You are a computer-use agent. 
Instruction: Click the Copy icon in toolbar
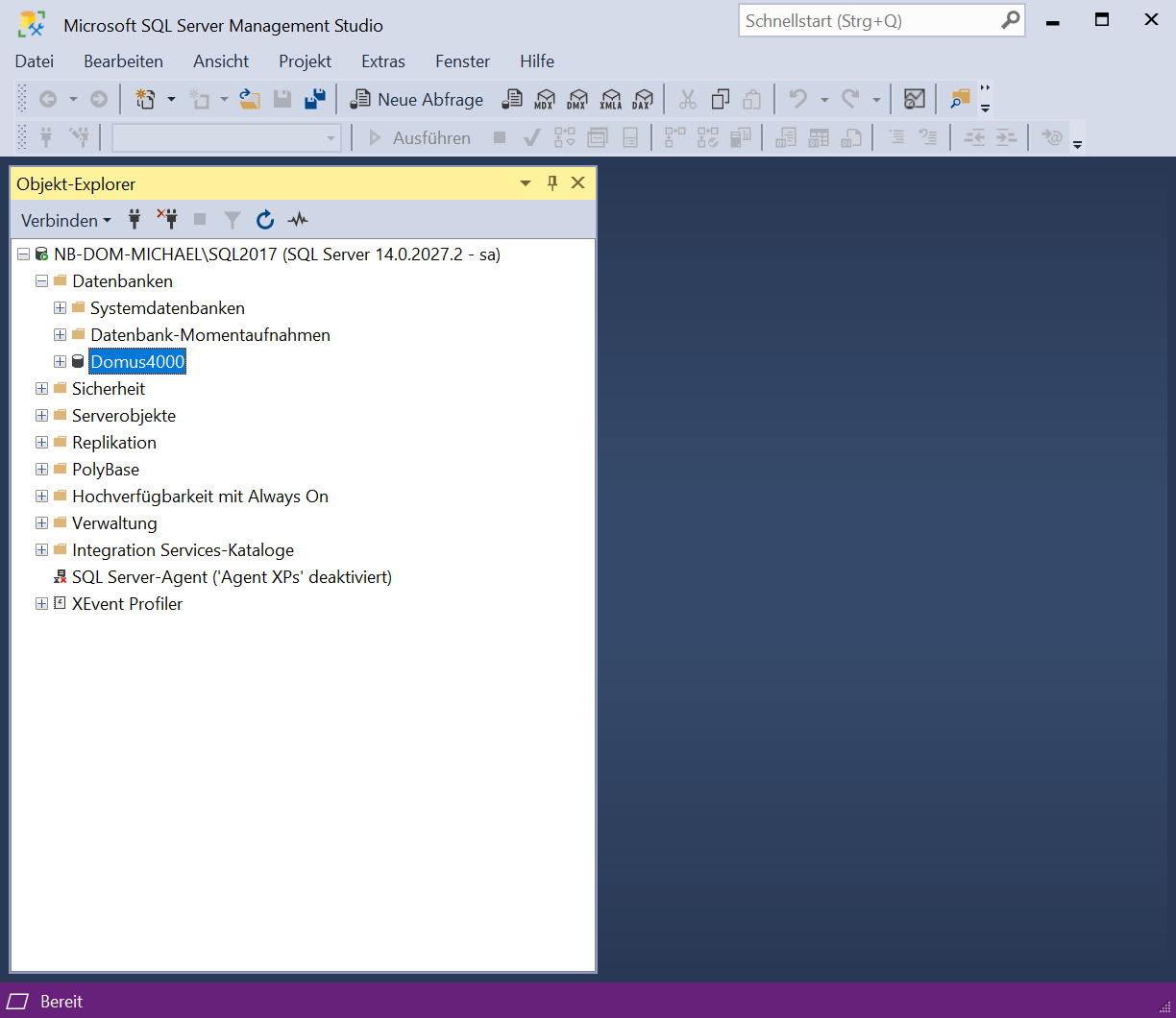721,99
